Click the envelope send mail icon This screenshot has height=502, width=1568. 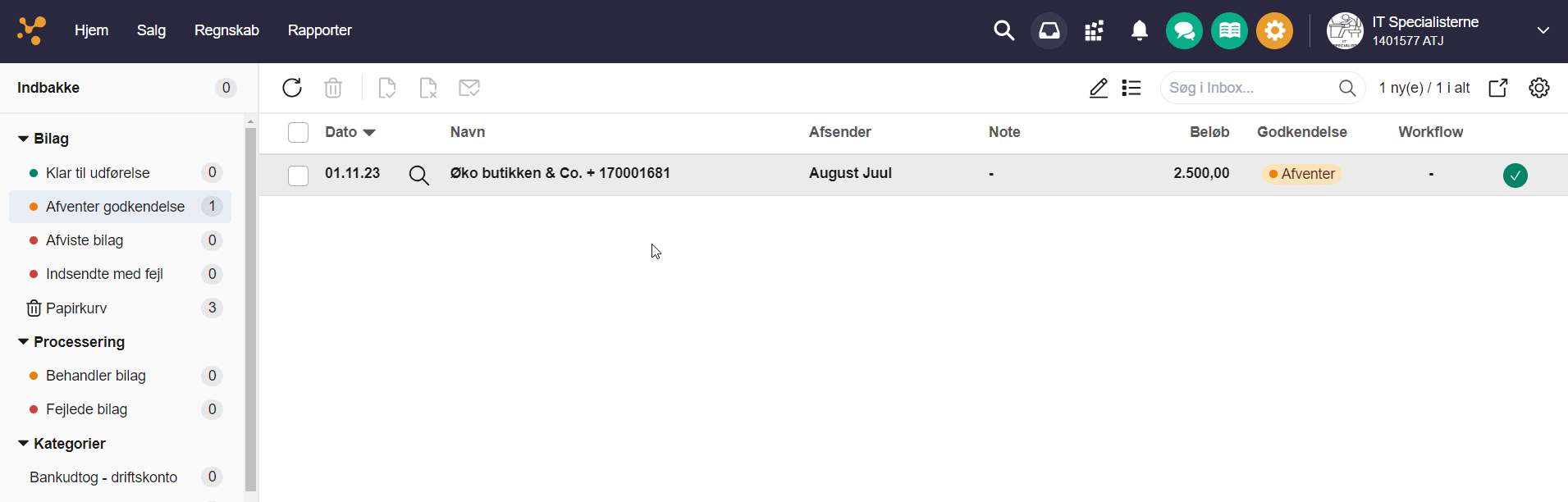click(x=469, y=88)
